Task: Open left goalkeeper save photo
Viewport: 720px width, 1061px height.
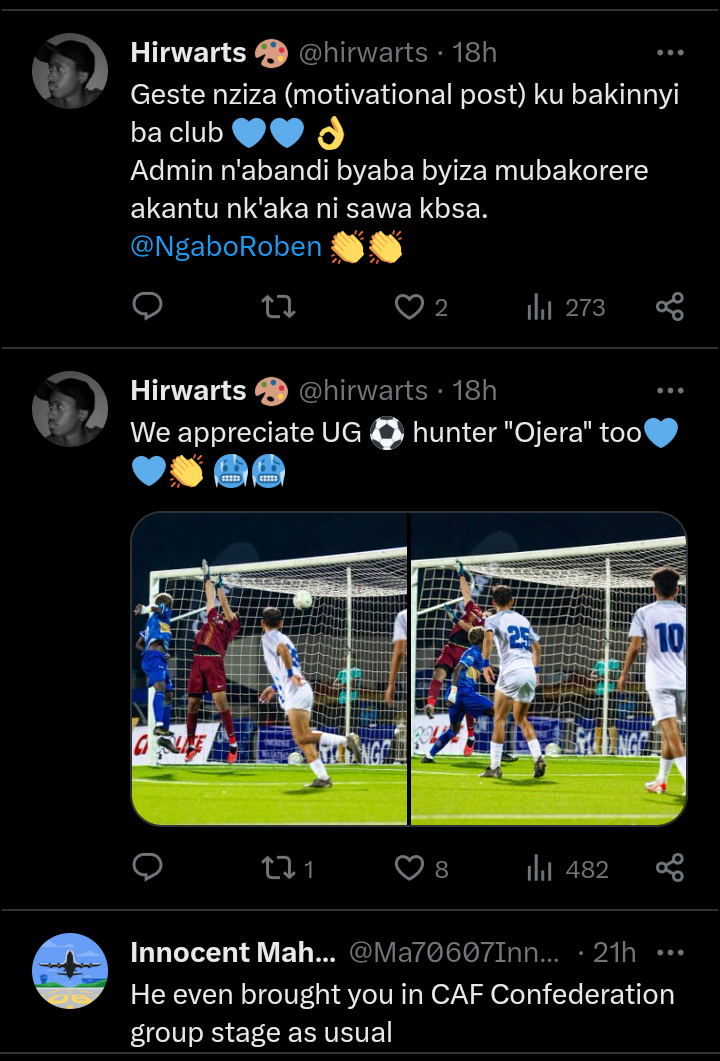Action: [269, 668]
